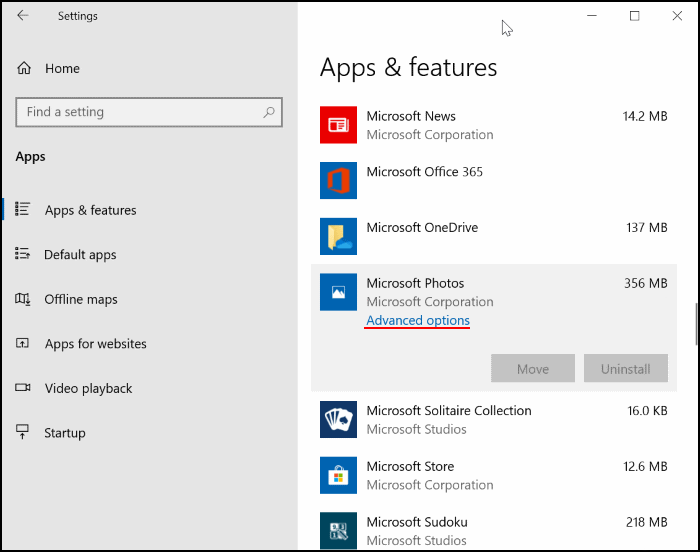Open Video playback settings
The height and width of the screenshot is (552, 700).
pyautogui.click(x=88, y=388)
